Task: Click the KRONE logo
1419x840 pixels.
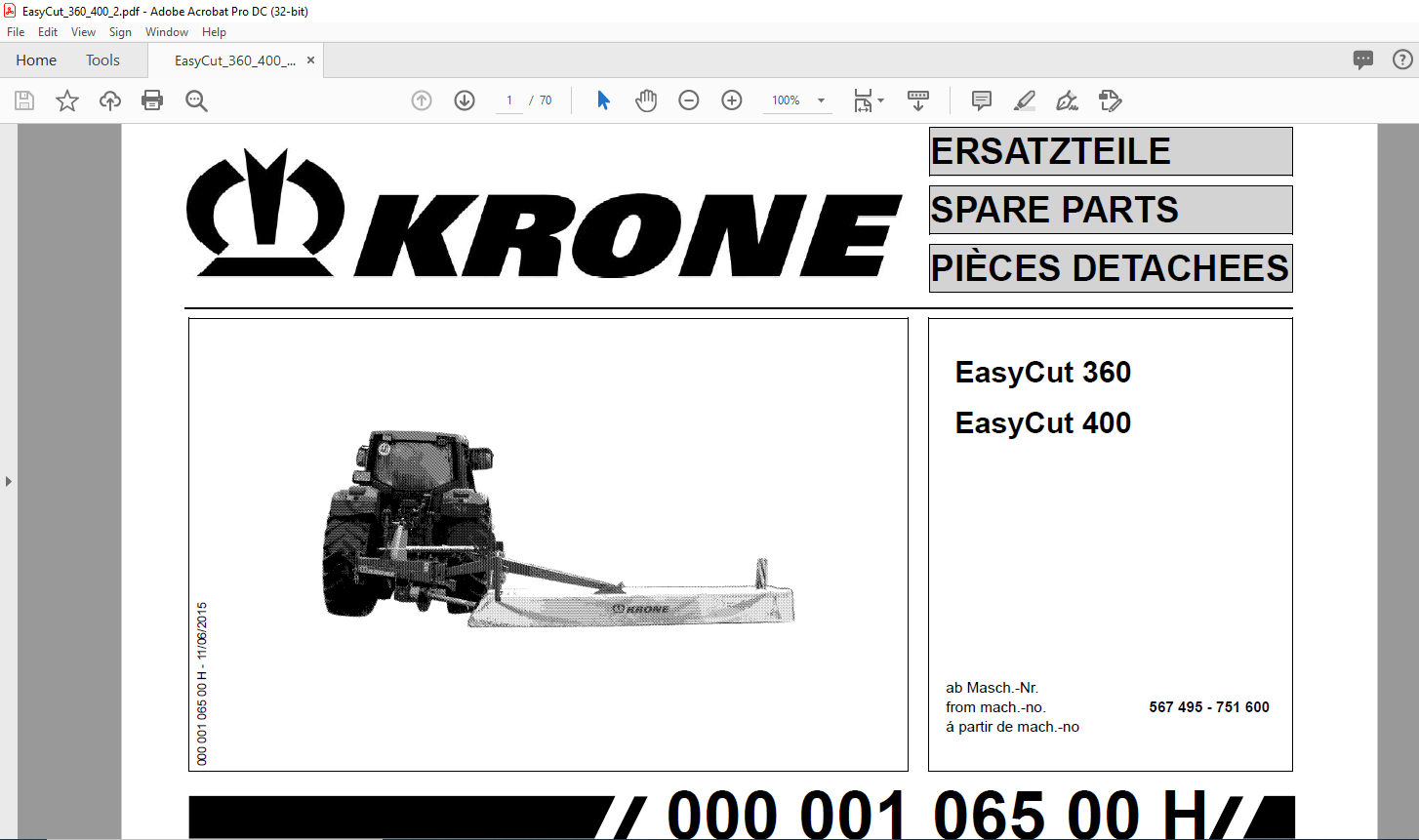Action: pos(544,214)
